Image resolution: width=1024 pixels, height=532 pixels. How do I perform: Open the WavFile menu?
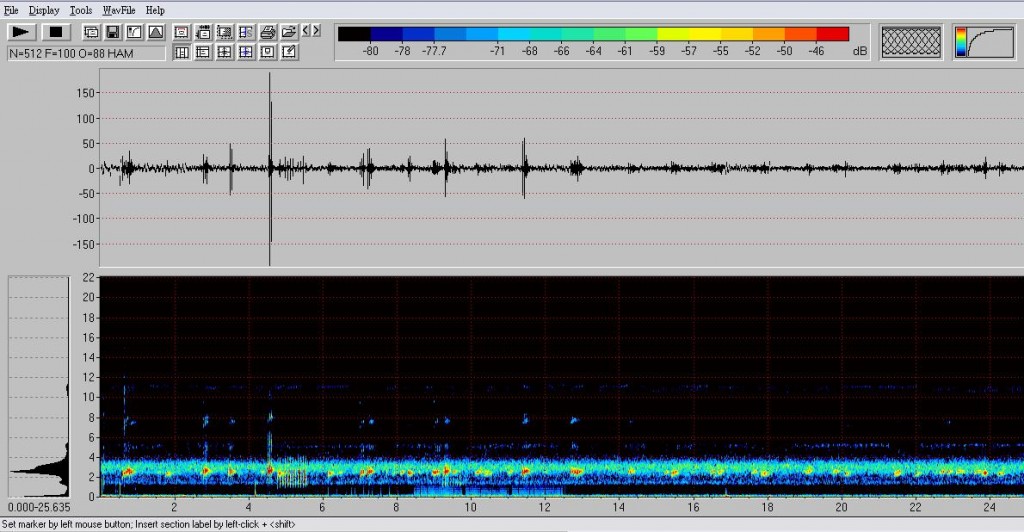(x=119, y=10)
